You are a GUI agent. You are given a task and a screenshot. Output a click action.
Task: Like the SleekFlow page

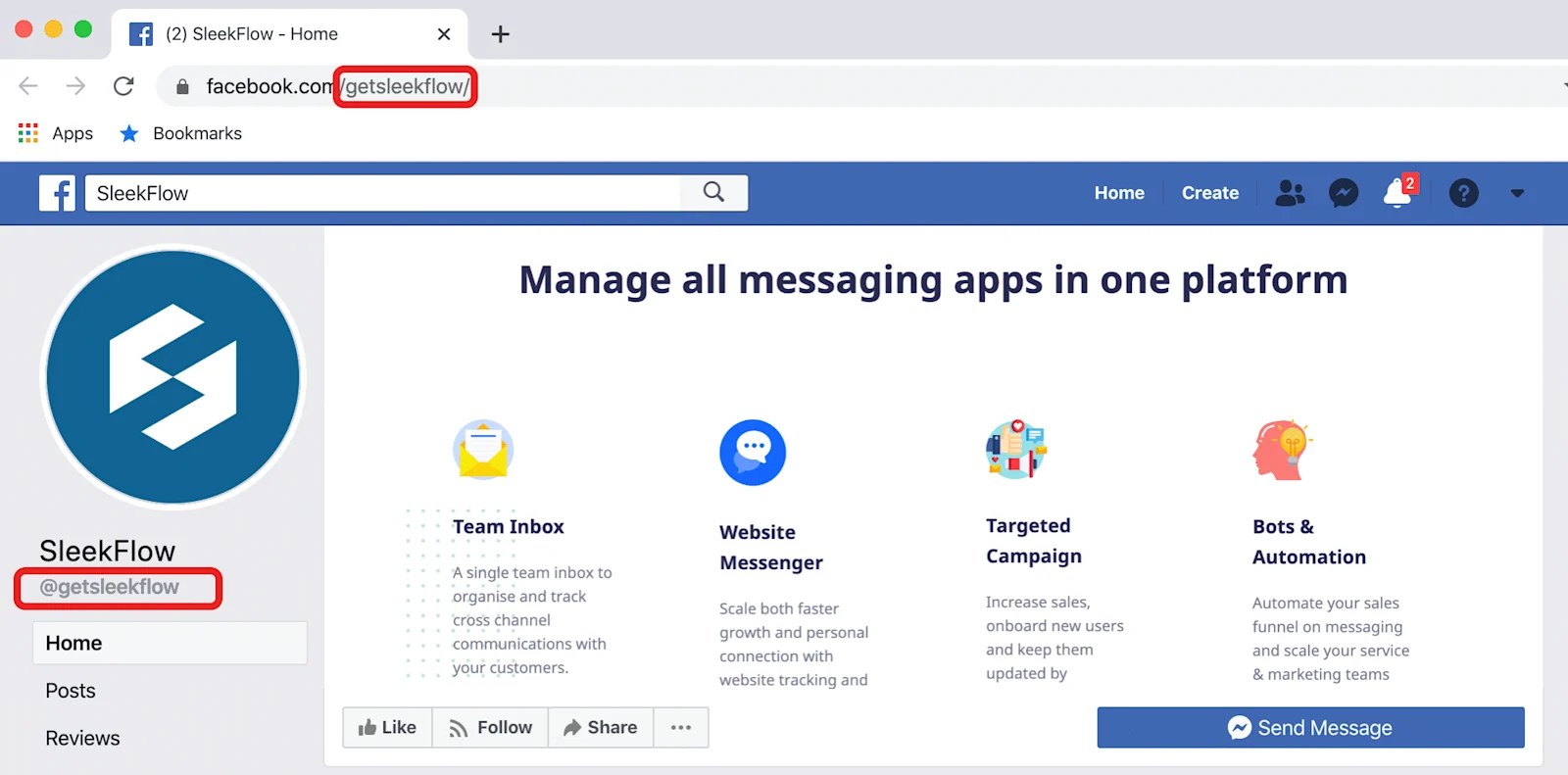(x=387, y=727)
